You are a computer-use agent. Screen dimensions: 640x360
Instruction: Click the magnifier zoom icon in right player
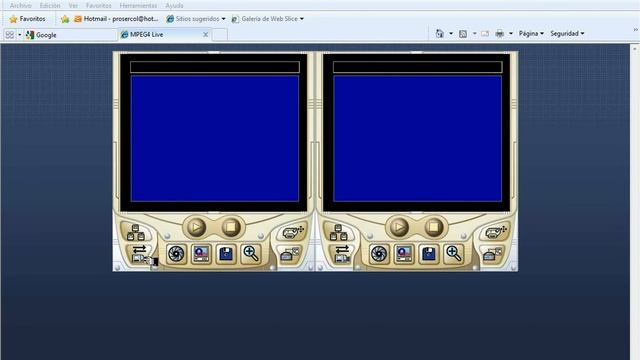453,254
